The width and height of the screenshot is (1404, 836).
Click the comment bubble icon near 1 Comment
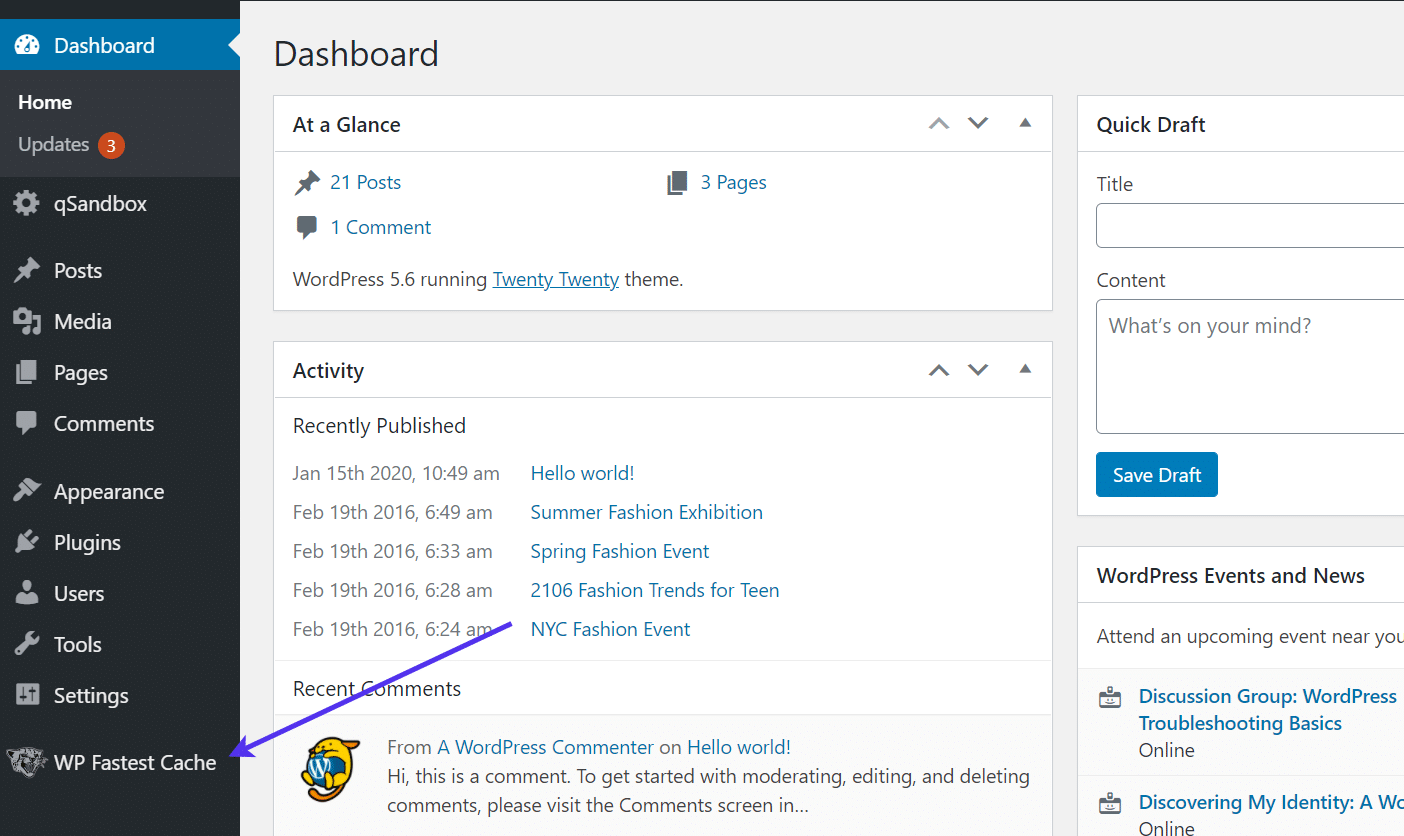tap(307, 226)
